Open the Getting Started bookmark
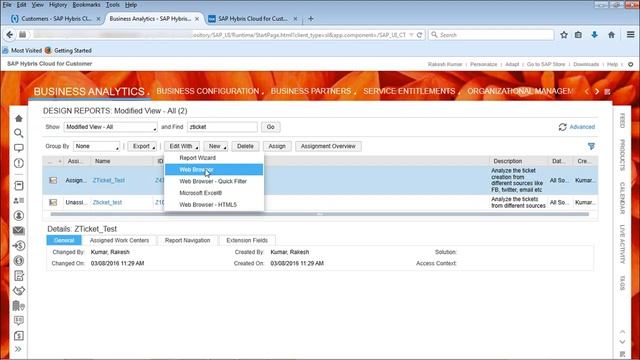Viewport: 640px width, 360px height. tap(68, 51)
